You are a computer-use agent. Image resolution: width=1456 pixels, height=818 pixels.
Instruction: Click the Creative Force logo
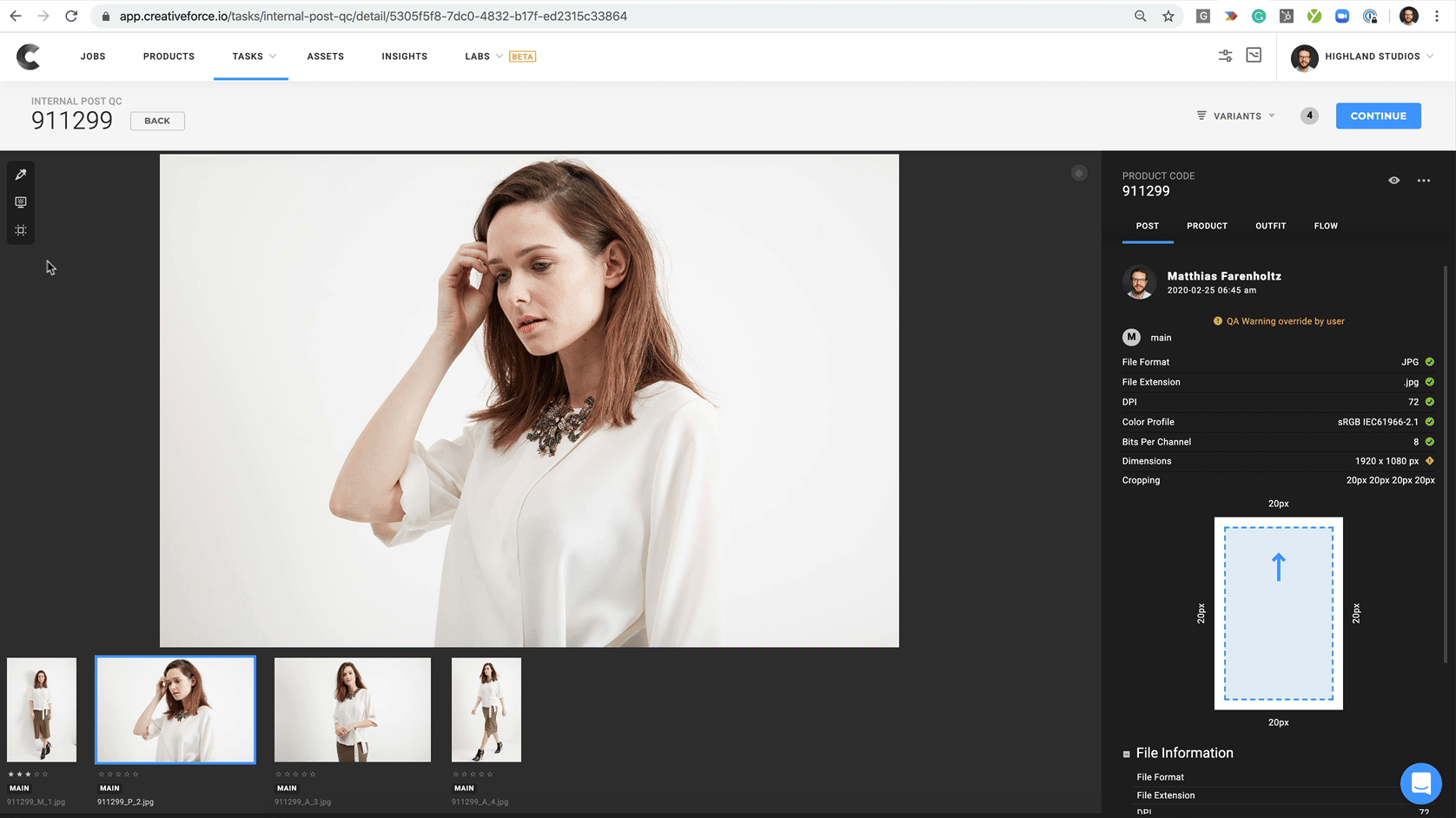tap(29, 56)
